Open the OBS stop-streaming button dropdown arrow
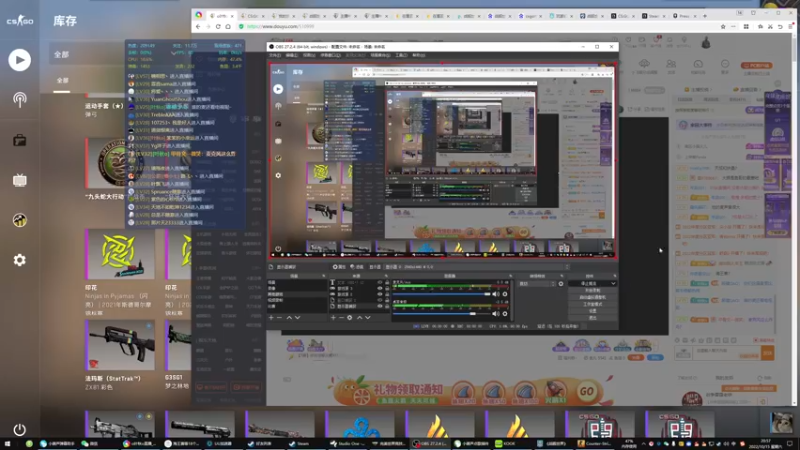The height and width of the screenshot is (450, 800). 613,283
